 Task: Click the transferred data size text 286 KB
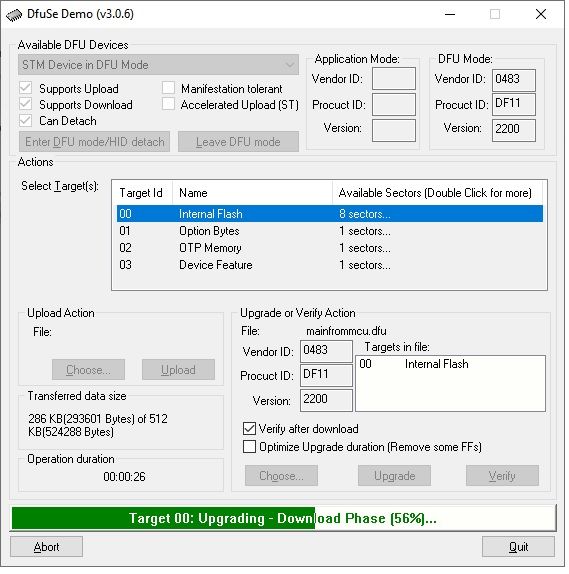[98, 425]
